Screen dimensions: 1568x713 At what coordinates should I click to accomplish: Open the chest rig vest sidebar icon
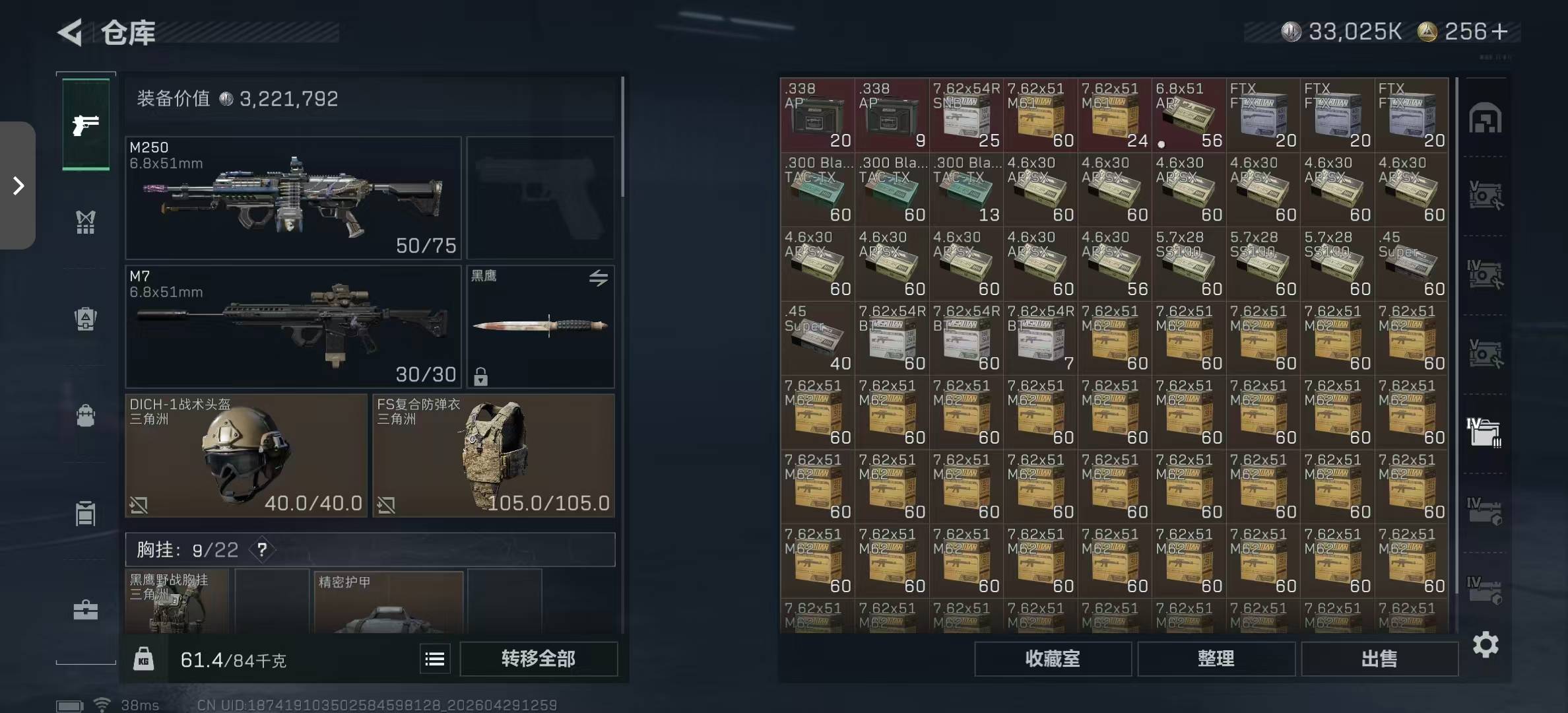click(x=86, y=222)
